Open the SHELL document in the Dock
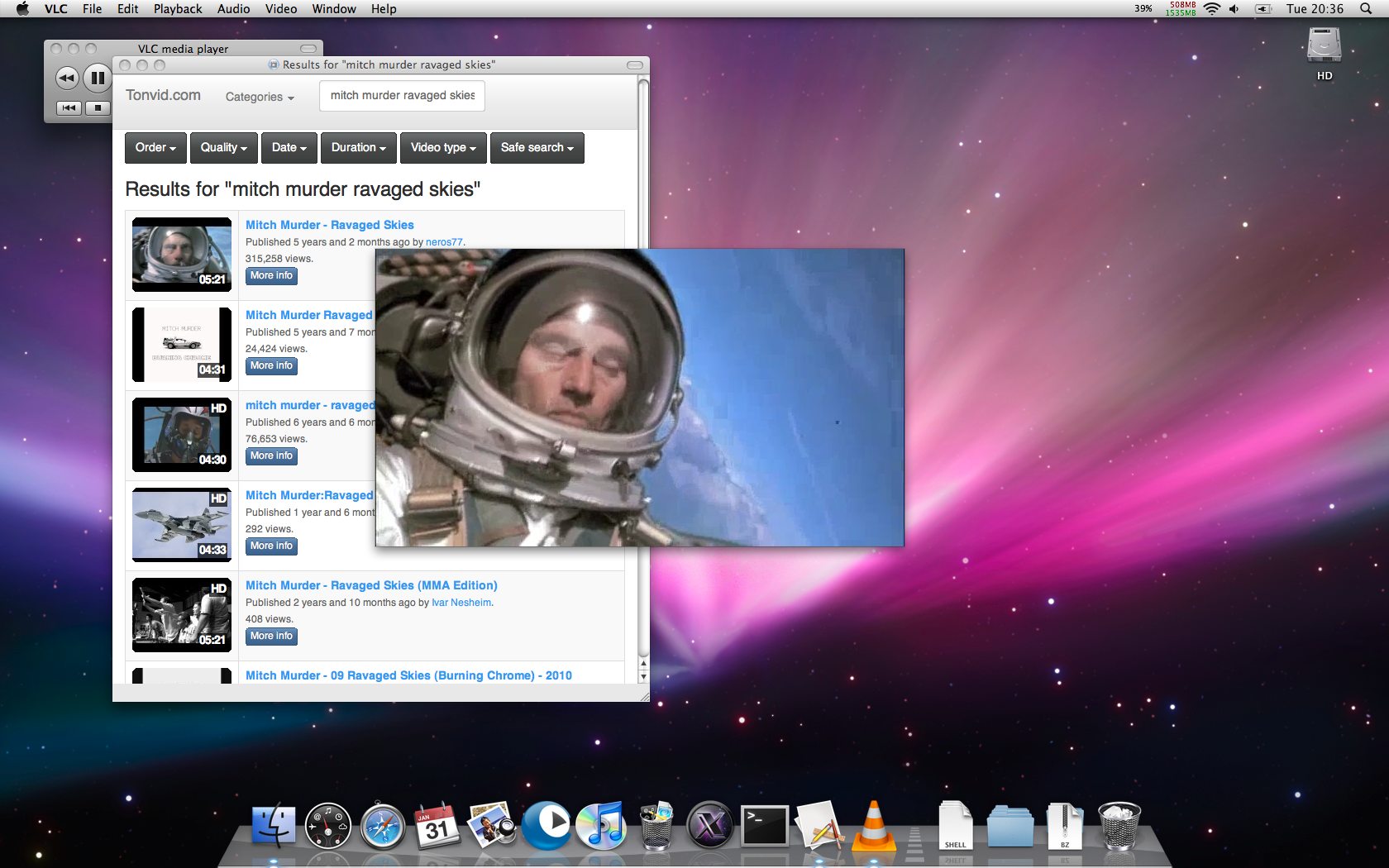This screenshot has height=868, width=1389. [955, 825]
